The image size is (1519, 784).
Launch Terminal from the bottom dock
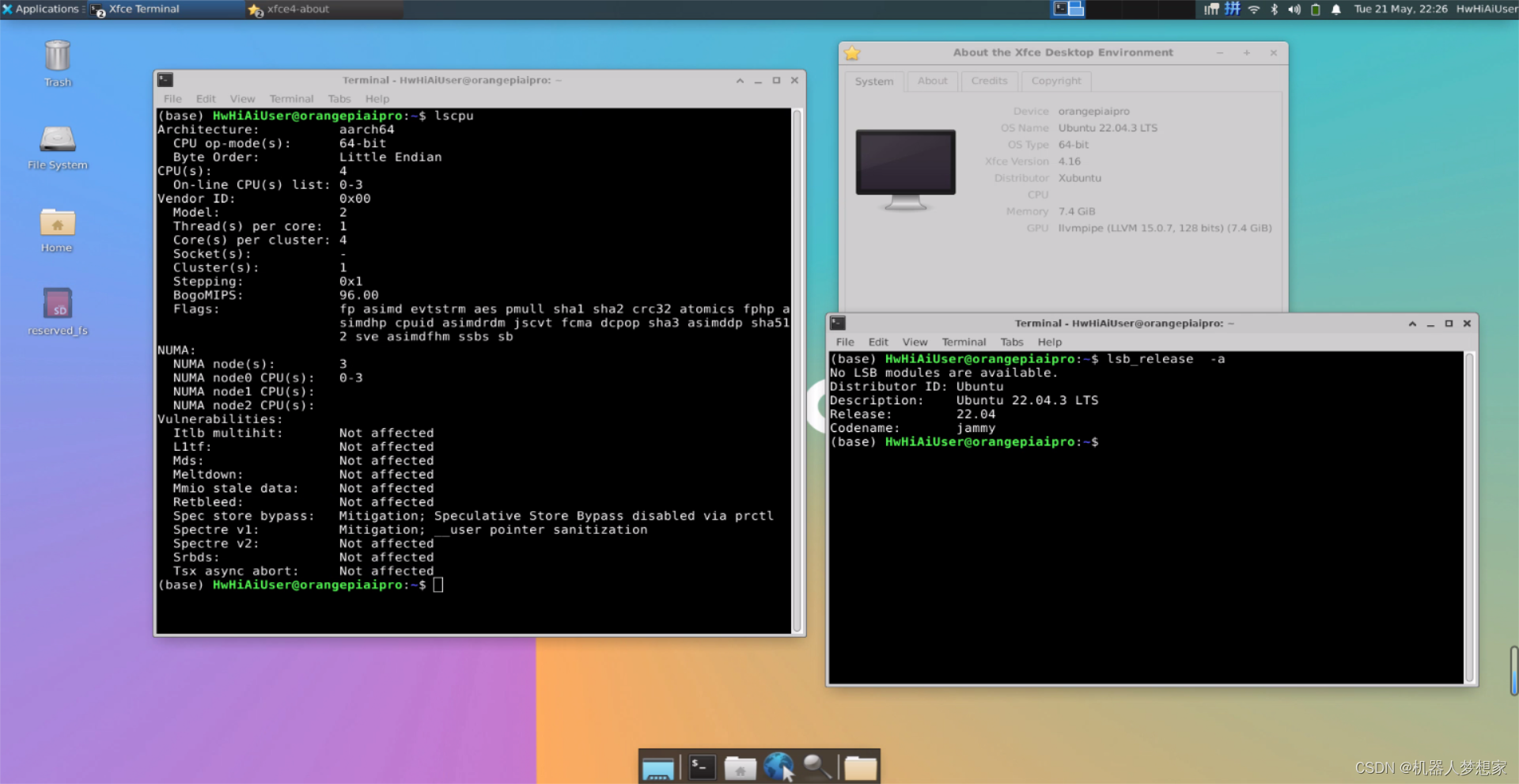coord(702,767)
